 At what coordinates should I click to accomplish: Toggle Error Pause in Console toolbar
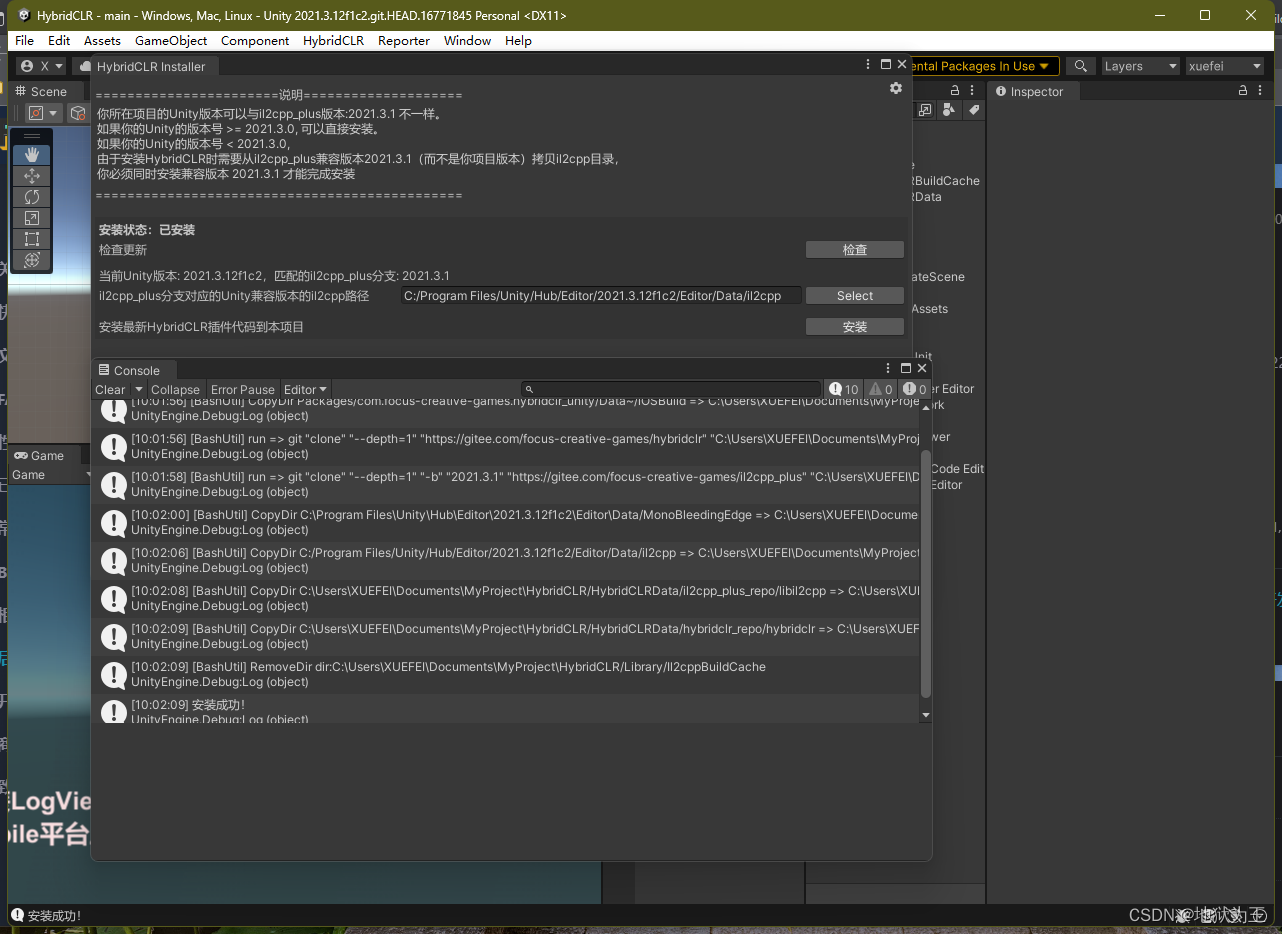(242, 389)
